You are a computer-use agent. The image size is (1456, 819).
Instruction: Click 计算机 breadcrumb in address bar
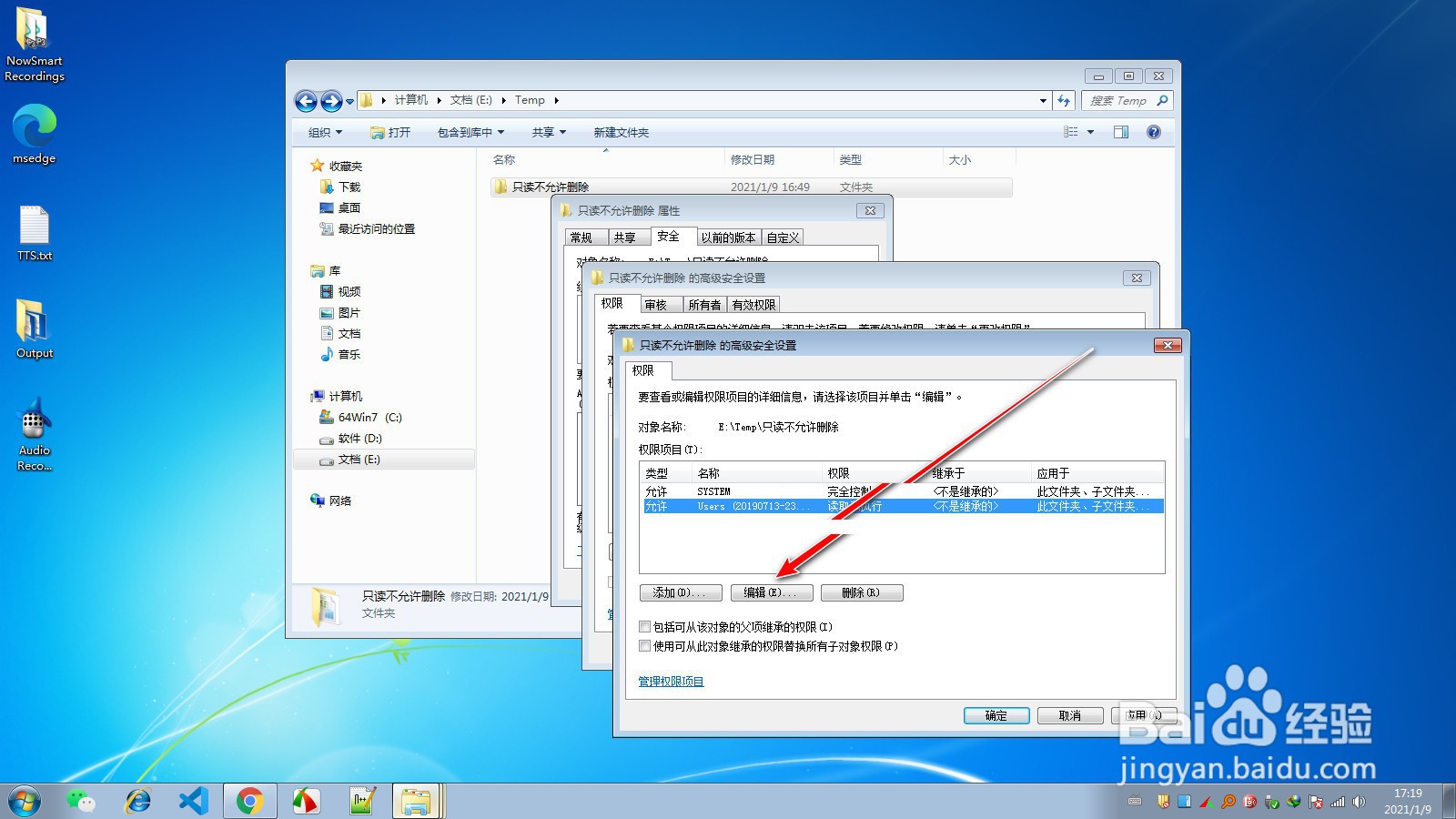411,100
